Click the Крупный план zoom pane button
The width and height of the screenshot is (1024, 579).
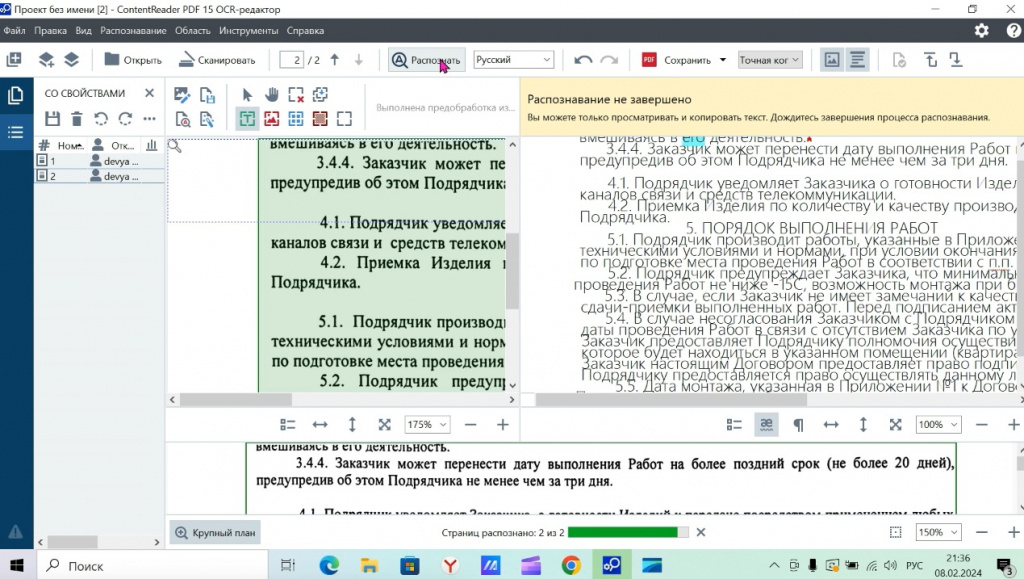click(x=215, y=533)
